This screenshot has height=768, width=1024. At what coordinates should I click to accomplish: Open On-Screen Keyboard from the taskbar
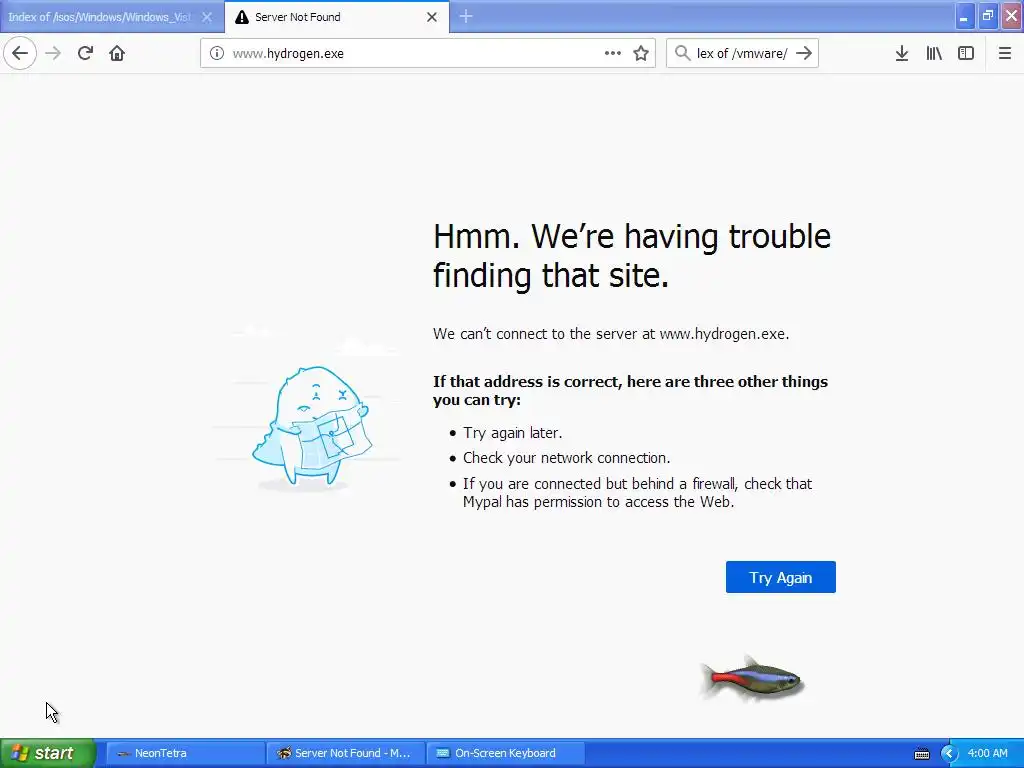click(x=505, y=753)
